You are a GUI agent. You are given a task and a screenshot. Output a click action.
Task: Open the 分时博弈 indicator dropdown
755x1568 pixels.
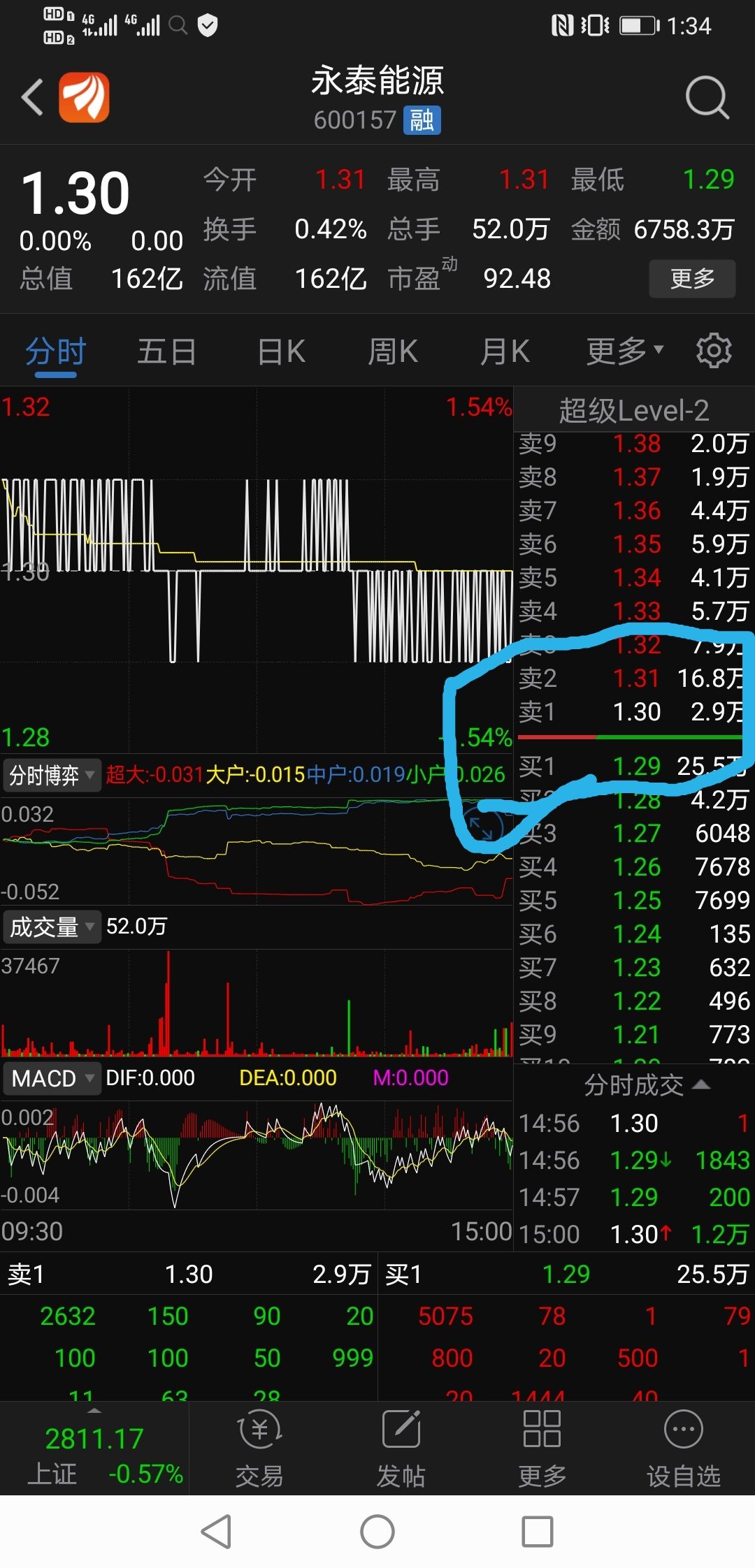(x=52, y=775)
